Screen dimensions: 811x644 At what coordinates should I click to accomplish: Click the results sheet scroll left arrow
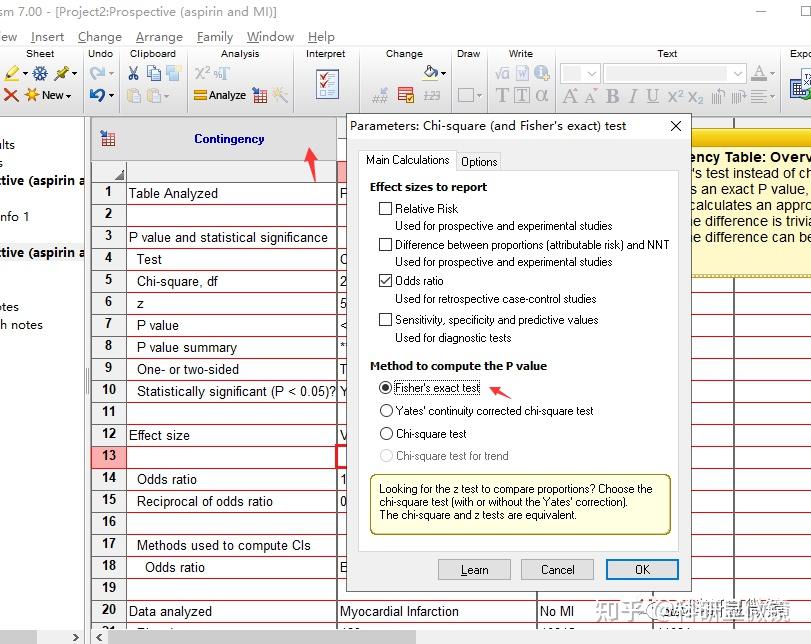coord(99,637)
